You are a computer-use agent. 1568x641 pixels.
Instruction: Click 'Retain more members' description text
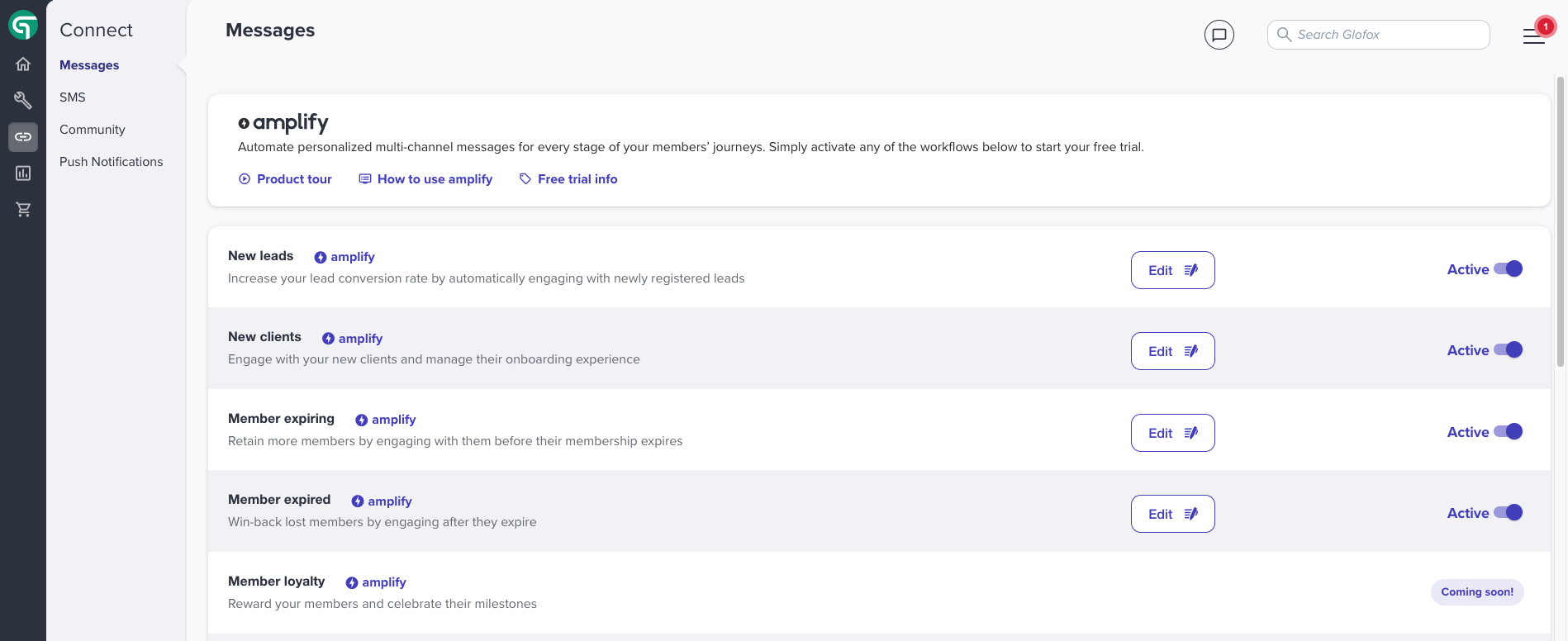[455, 441]
